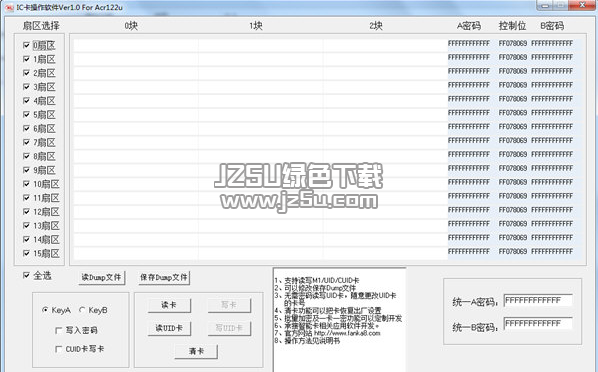Toggle the 7扇区 checkbox
598x372 pixels.
click(26, 142)
